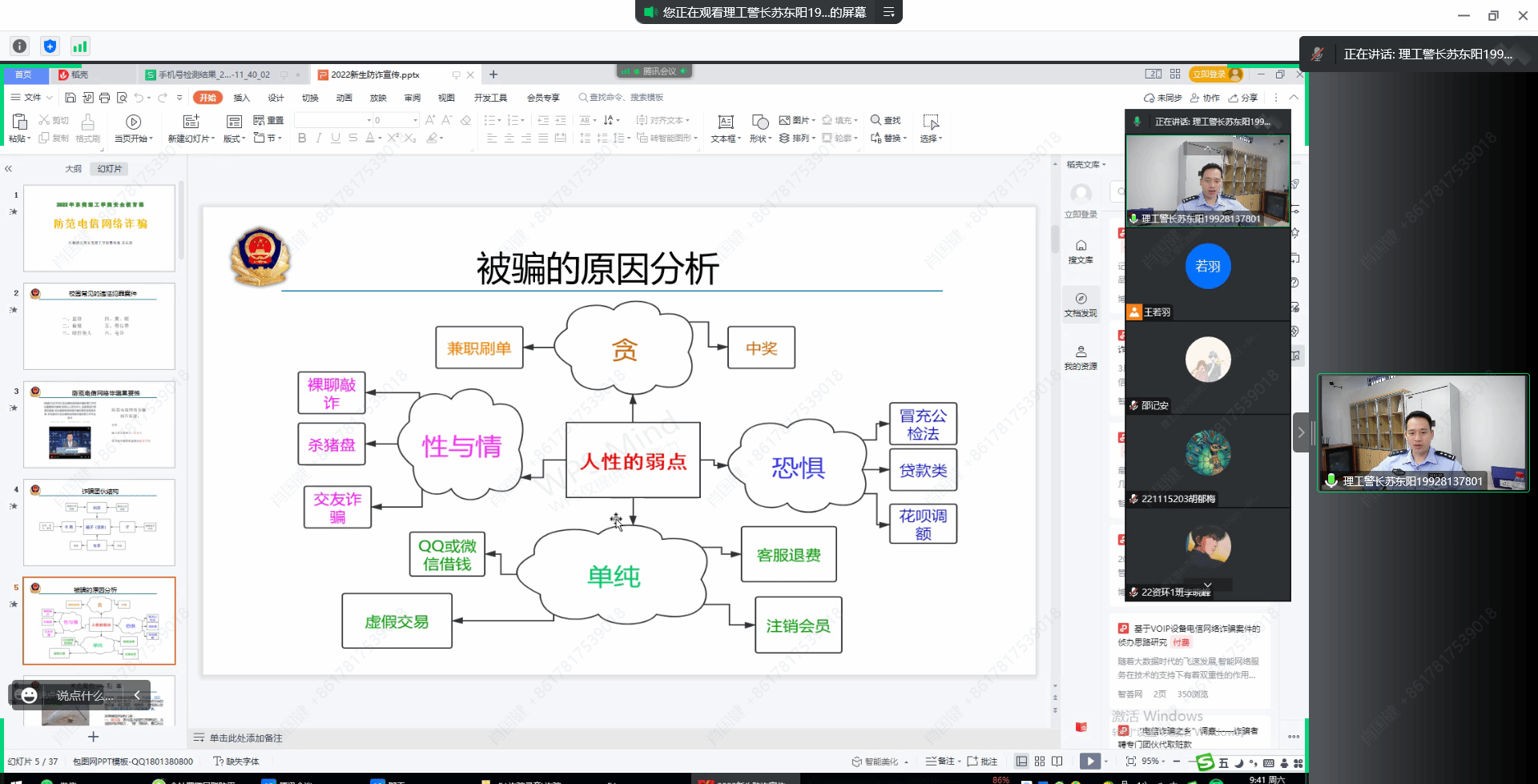Click the save icon in quick access toolbar
Viewport: 1538px width, 784px height.
[70, 98]
